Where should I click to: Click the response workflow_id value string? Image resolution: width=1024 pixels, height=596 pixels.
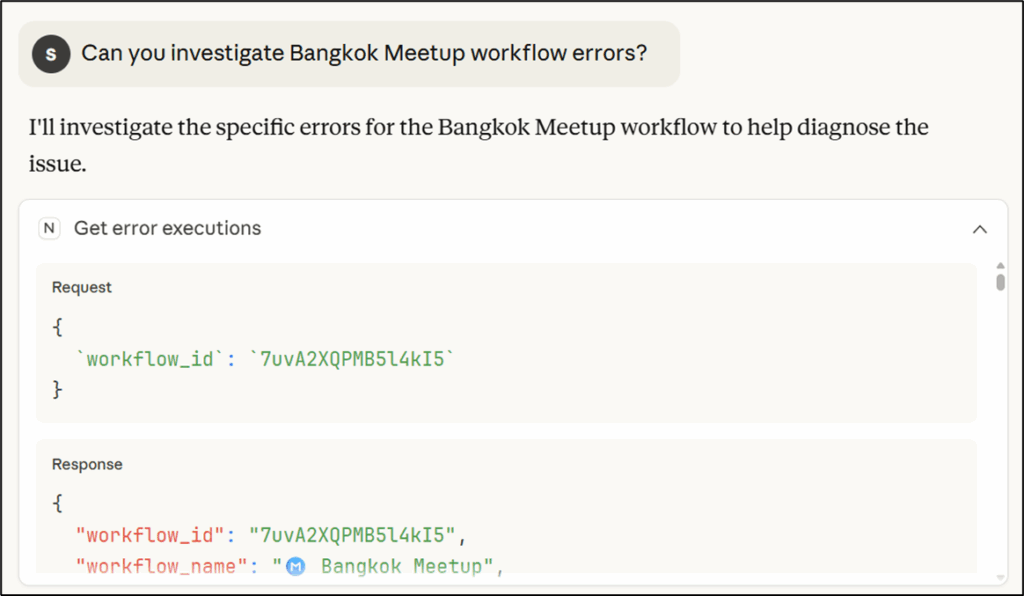coord(352,535)
